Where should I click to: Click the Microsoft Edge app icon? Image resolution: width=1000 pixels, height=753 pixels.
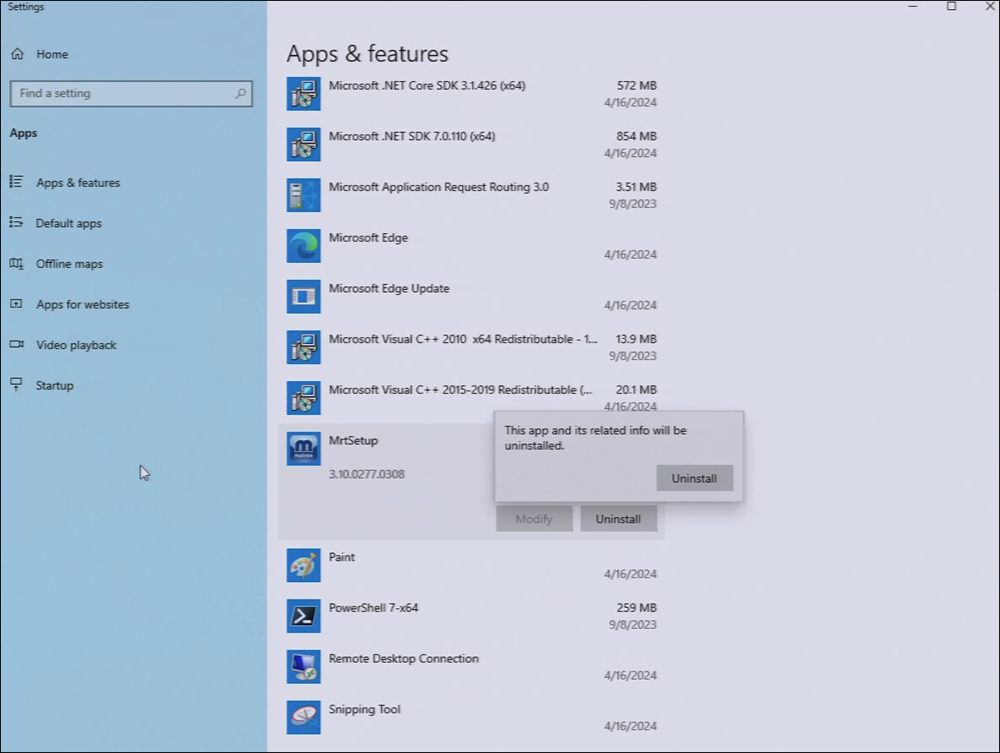303,246
